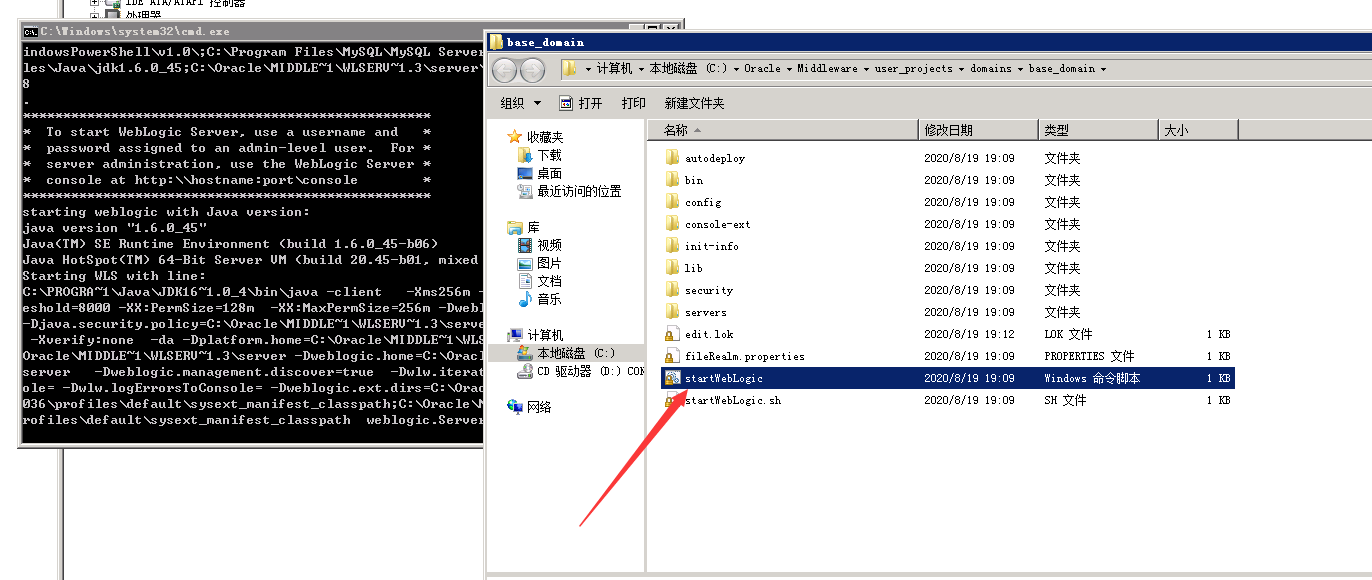Open the 组织 dropdown menu
Screen dimensions: 1372x580
tap(520, 103)
